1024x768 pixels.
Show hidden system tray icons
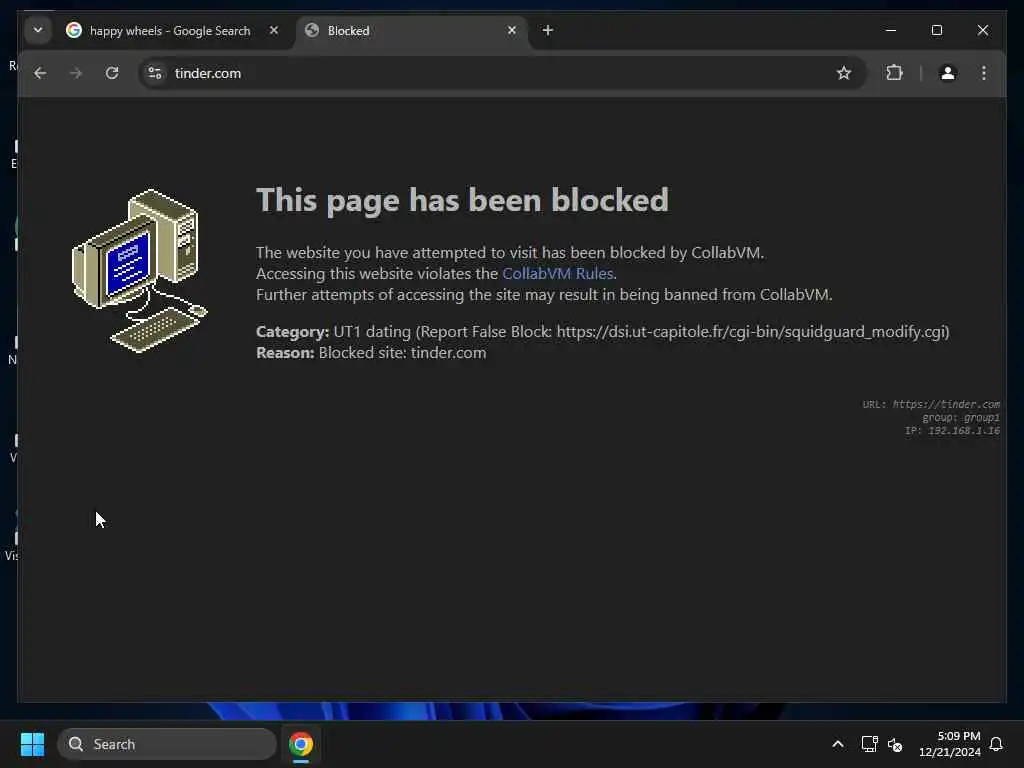837,744
